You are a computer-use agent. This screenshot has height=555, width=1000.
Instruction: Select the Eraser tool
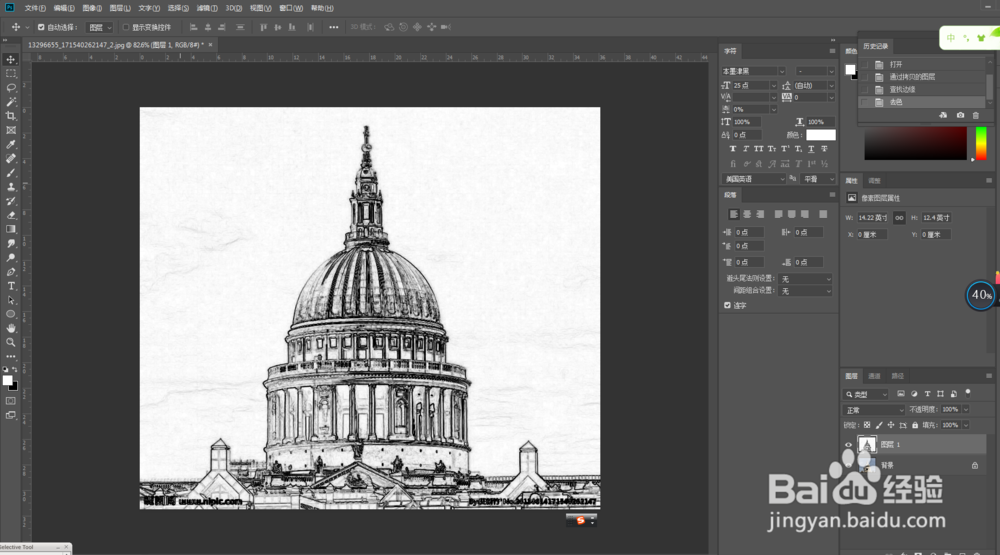point(11,215)
